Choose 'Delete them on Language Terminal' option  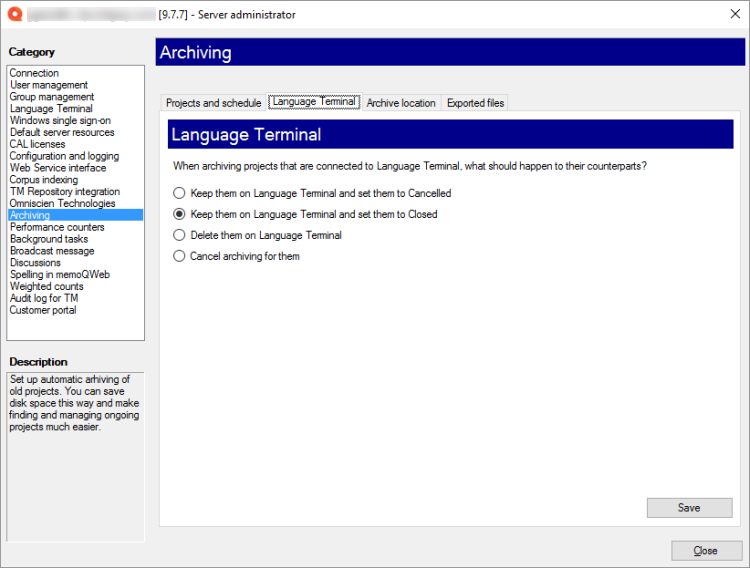[257, 235]
